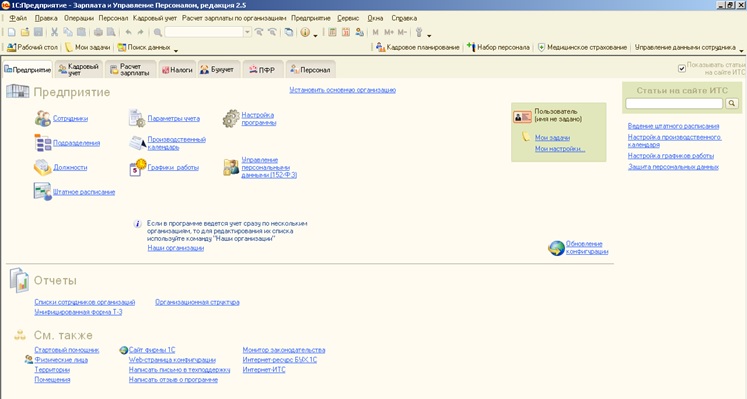Open the Организационная структура report link
747x399 pixels.
click(197, 302)
